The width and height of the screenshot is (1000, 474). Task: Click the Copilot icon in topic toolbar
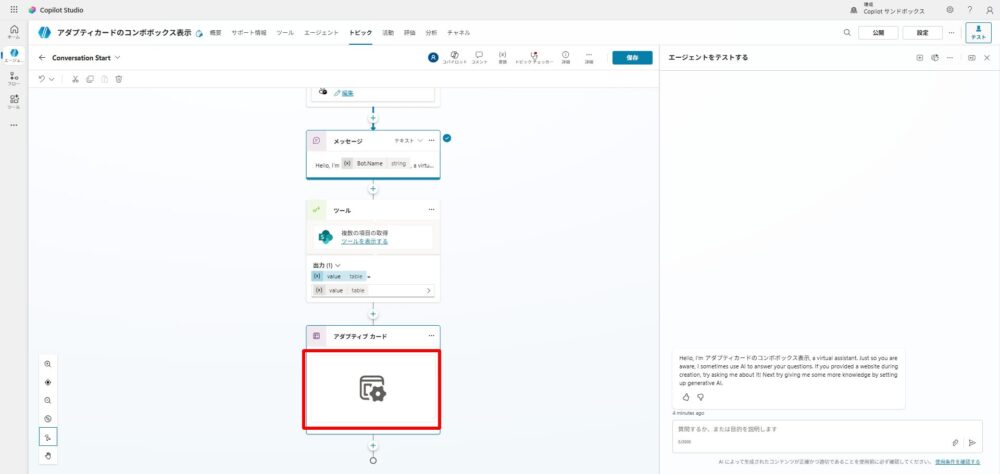pos(455,57)
